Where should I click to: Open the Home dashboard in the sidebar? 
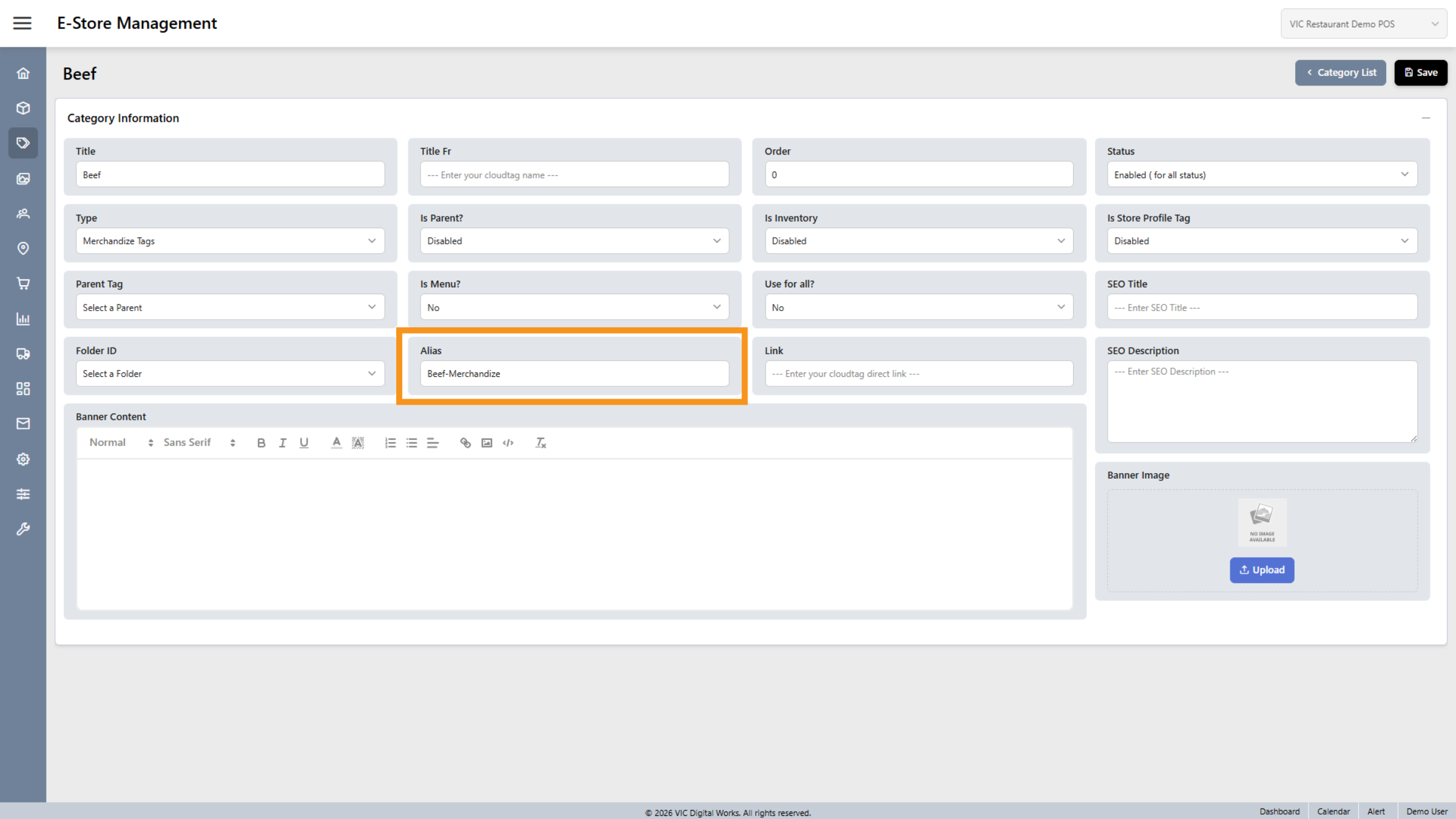click(23, 73)
